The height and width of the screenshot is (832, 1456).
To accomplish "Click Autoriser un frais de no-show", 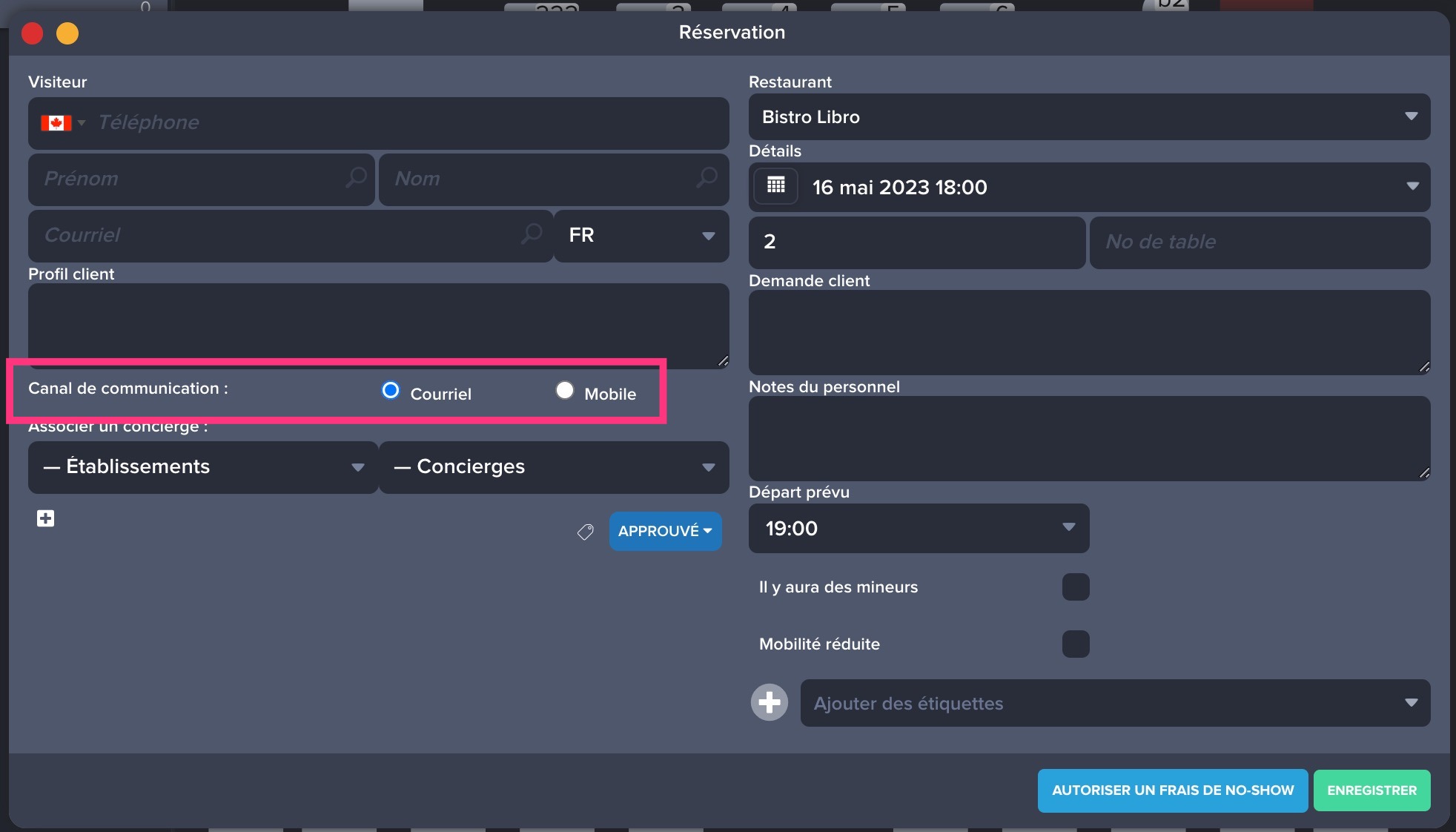I will [x=1172, y=790].
